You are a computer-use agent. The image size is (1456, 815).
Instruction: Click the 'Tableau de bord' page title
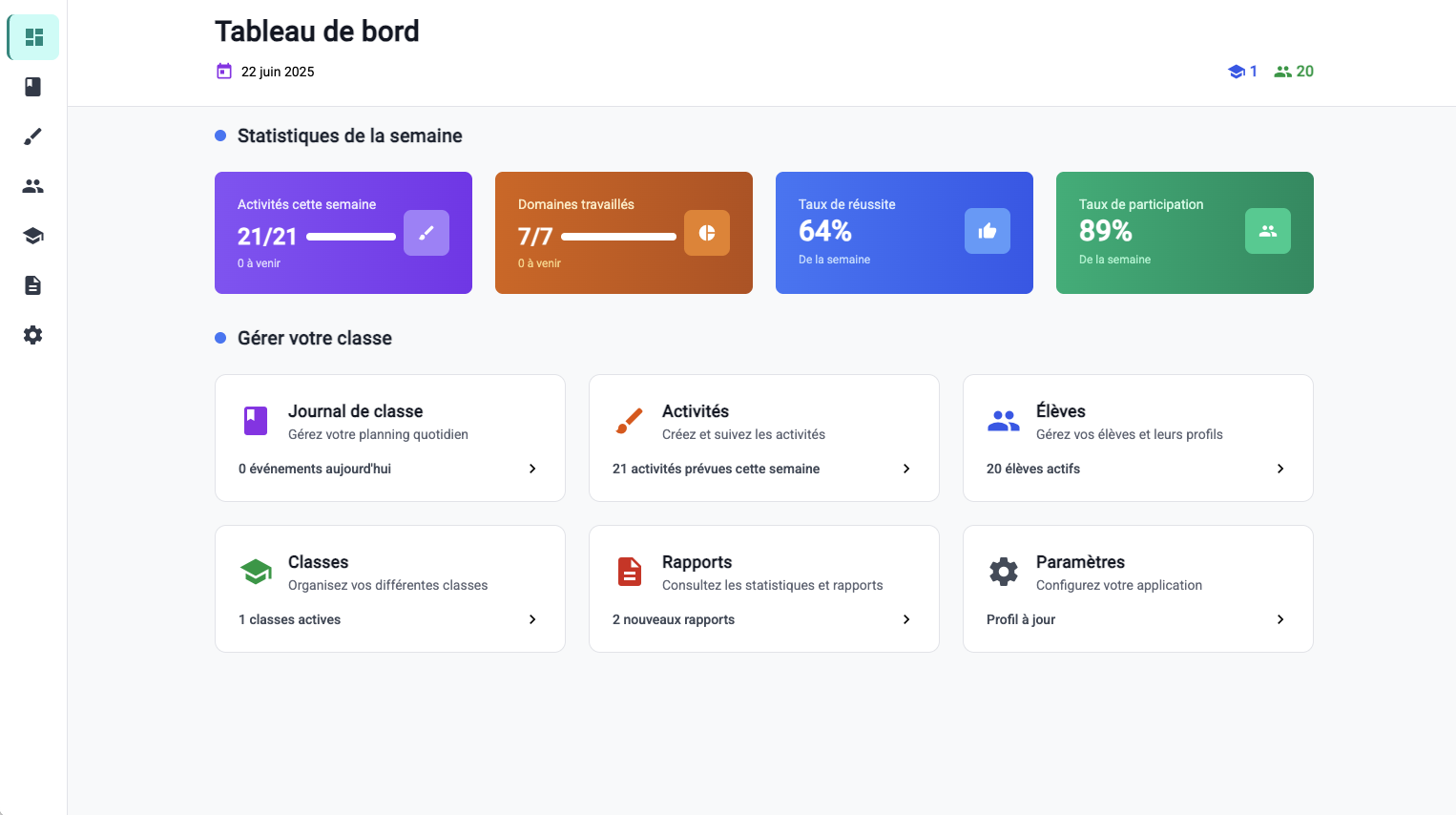317,31
